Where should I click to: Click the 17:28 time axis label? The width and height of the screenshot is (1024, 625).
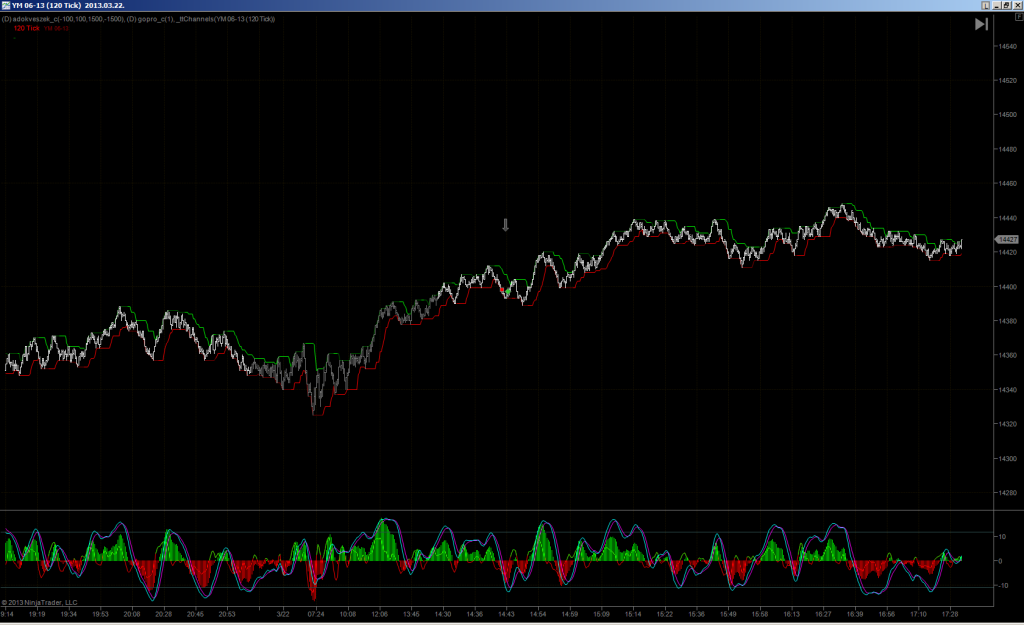tap(950, 614)
